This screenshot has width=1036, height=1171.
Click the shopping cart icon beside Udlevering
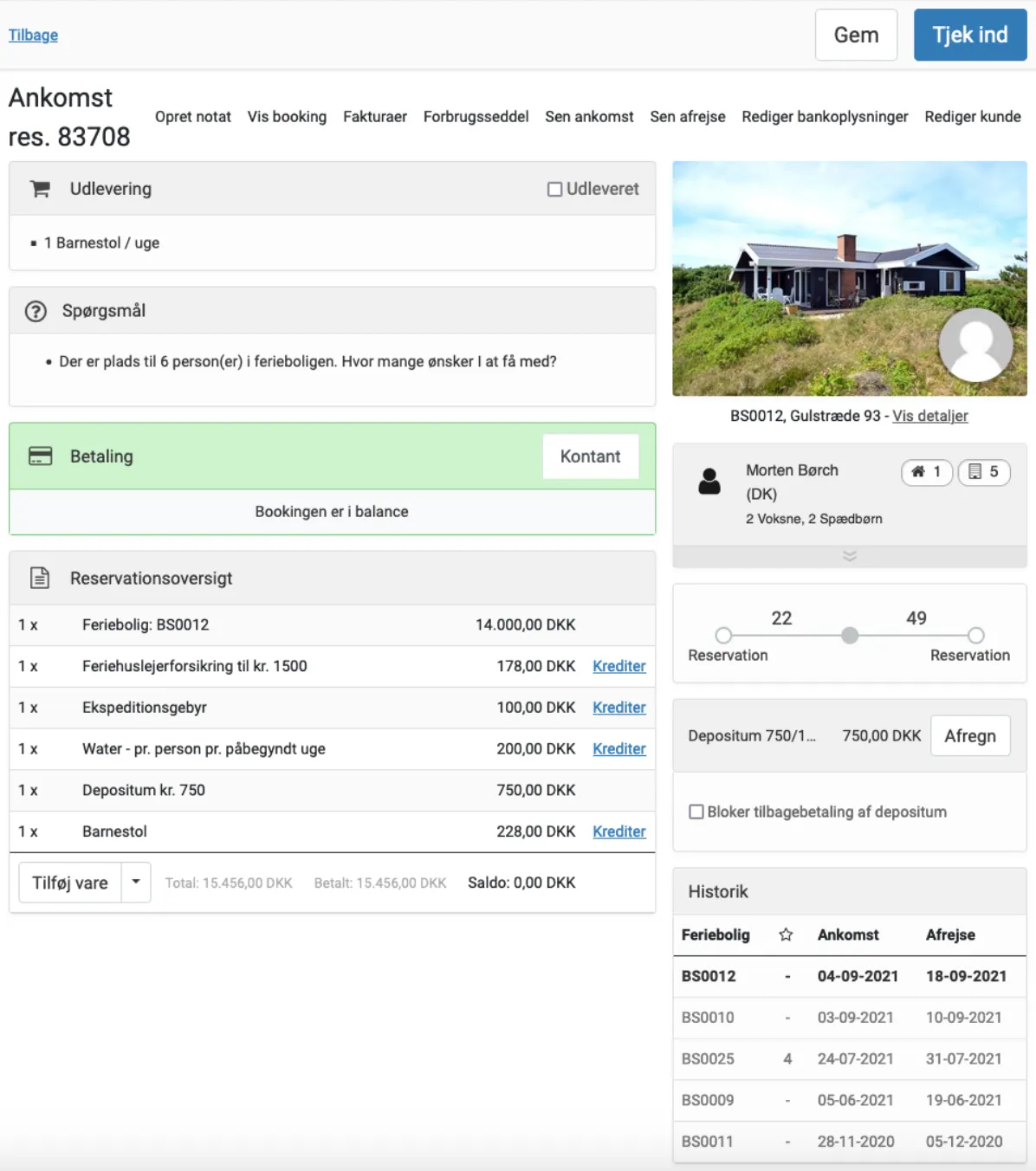tap(40, 189)
